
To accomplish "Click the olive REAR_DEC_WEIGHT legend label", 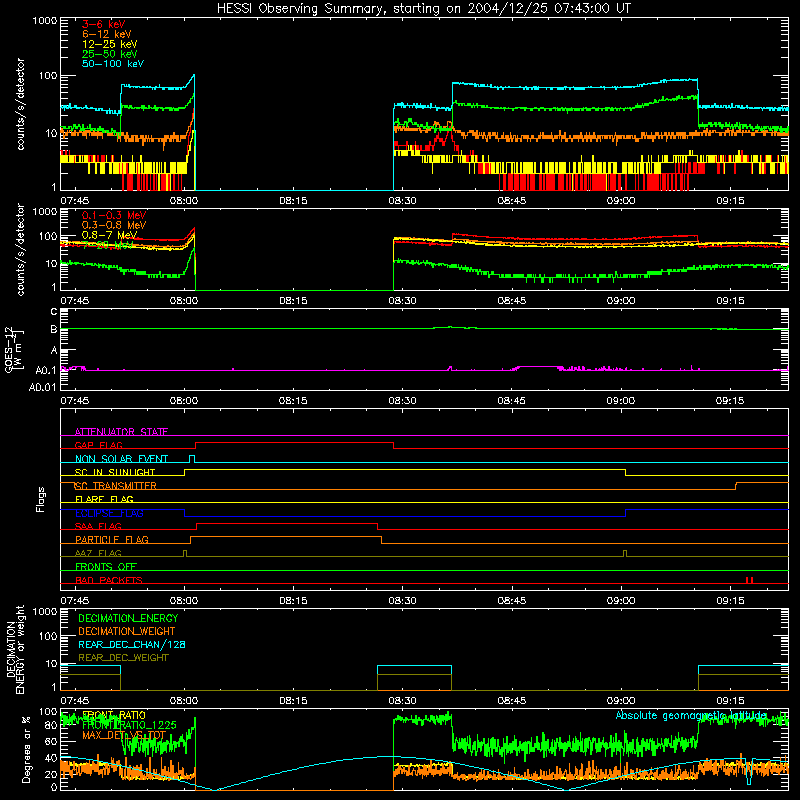I will 123,658.
